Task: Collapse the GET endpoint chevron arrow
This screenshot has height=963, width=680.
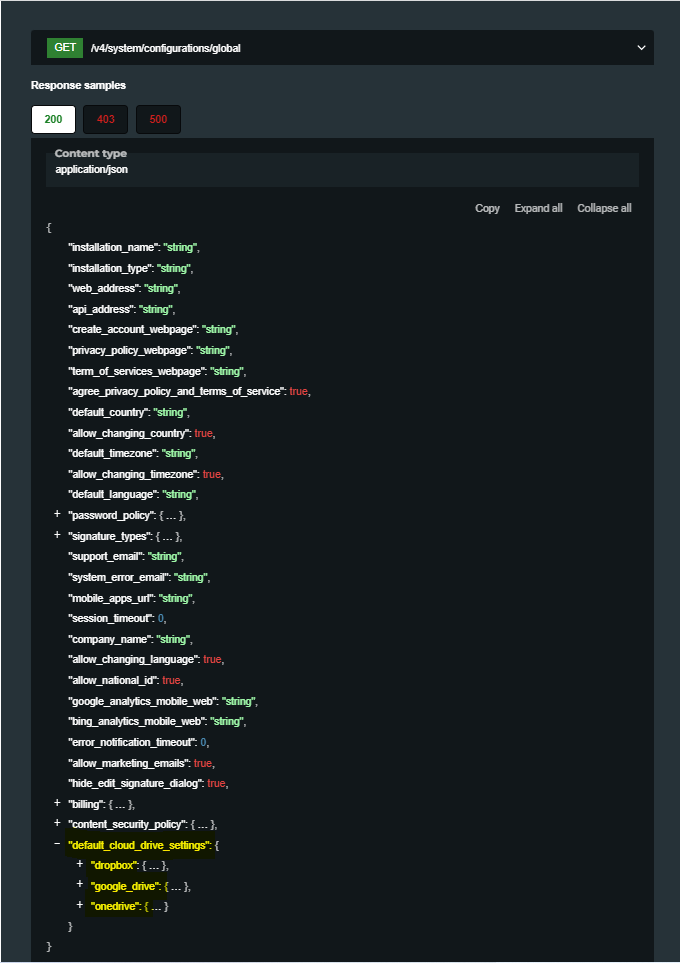Action: [x=641, y=47]
